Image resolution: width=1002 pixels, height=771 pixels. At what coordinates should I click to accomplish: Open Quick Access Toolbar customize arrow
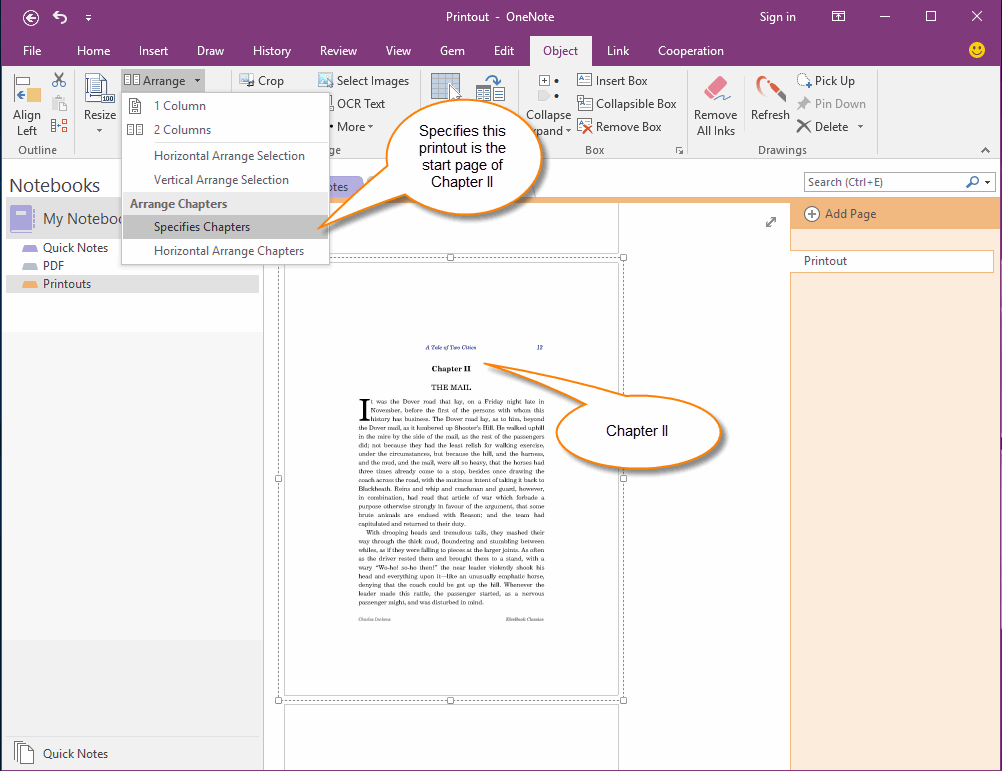(88, 18)
